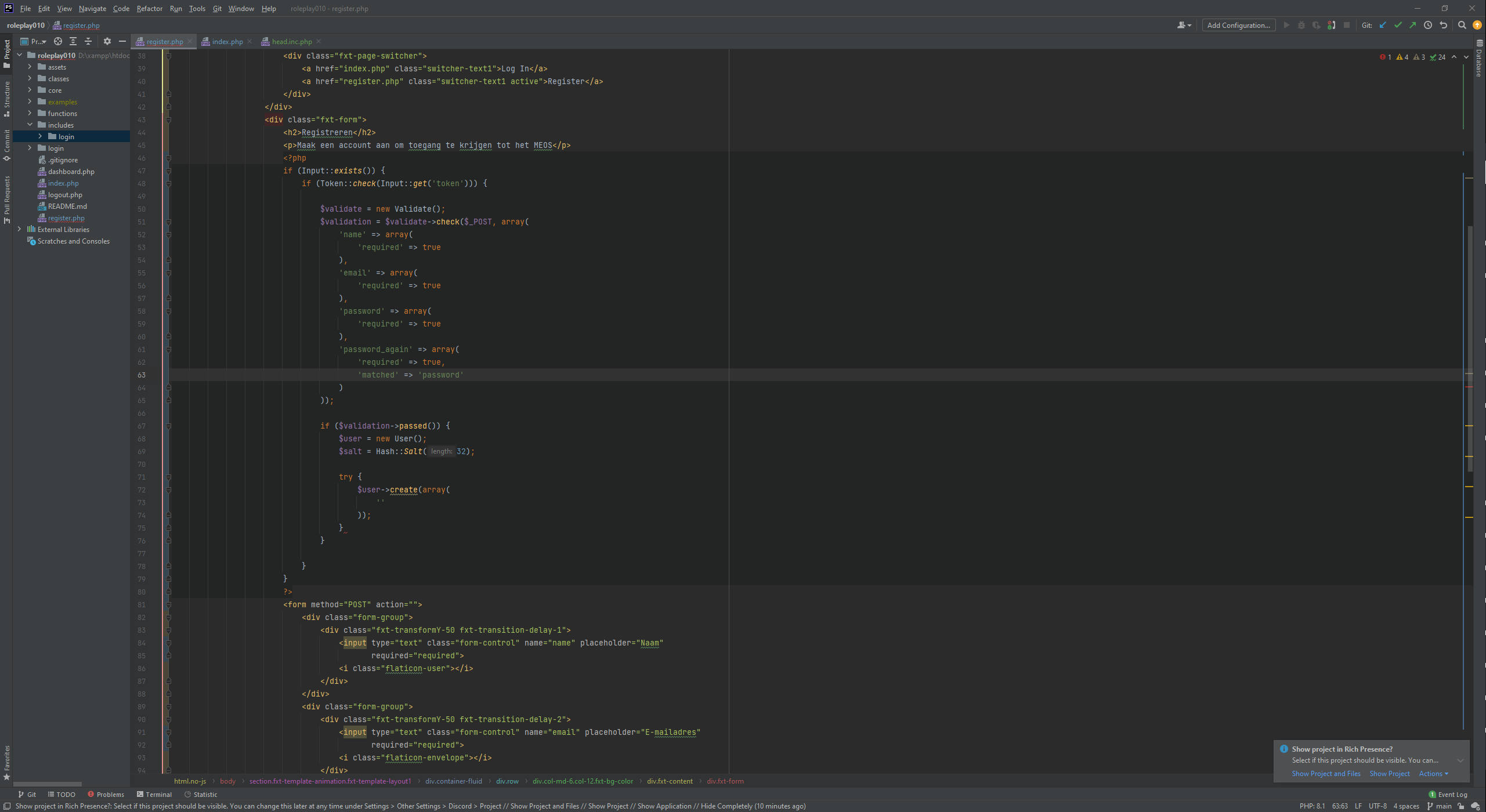
Task: Click Show Project and Files link
Action: [x=1326, y=774]
